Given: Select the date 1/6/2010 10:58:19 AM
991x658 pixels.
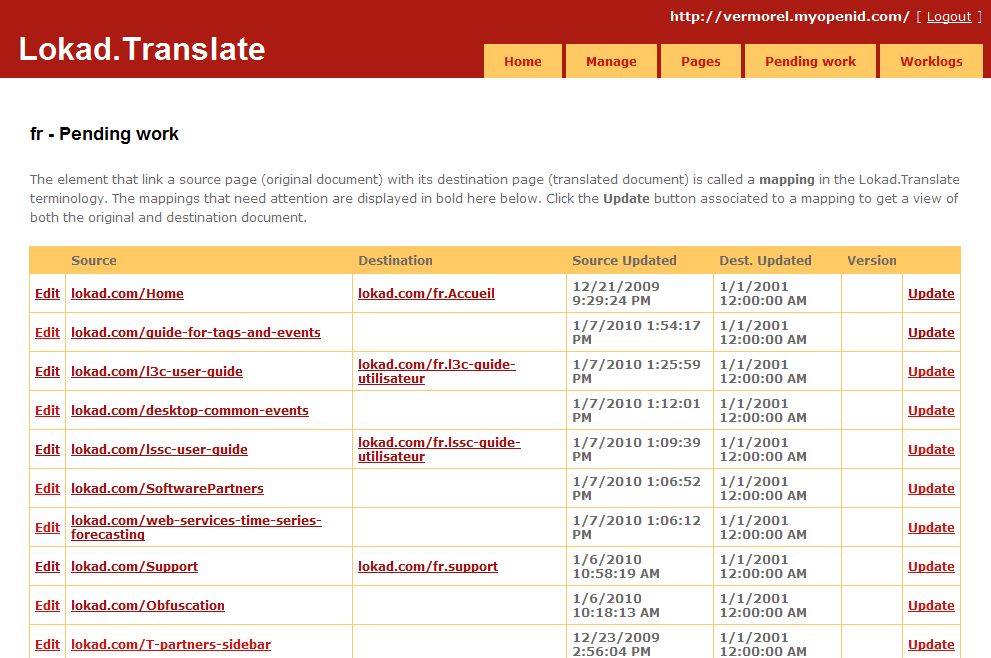Looking at the screenshot, I should (x=616, y=566).
